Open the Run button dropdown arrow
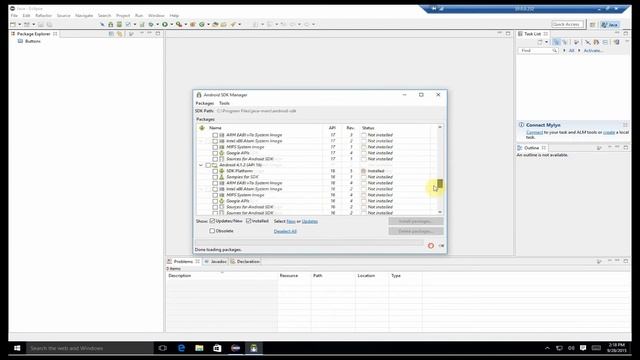This screenshot has width=640, height=360. click(172, 24)
